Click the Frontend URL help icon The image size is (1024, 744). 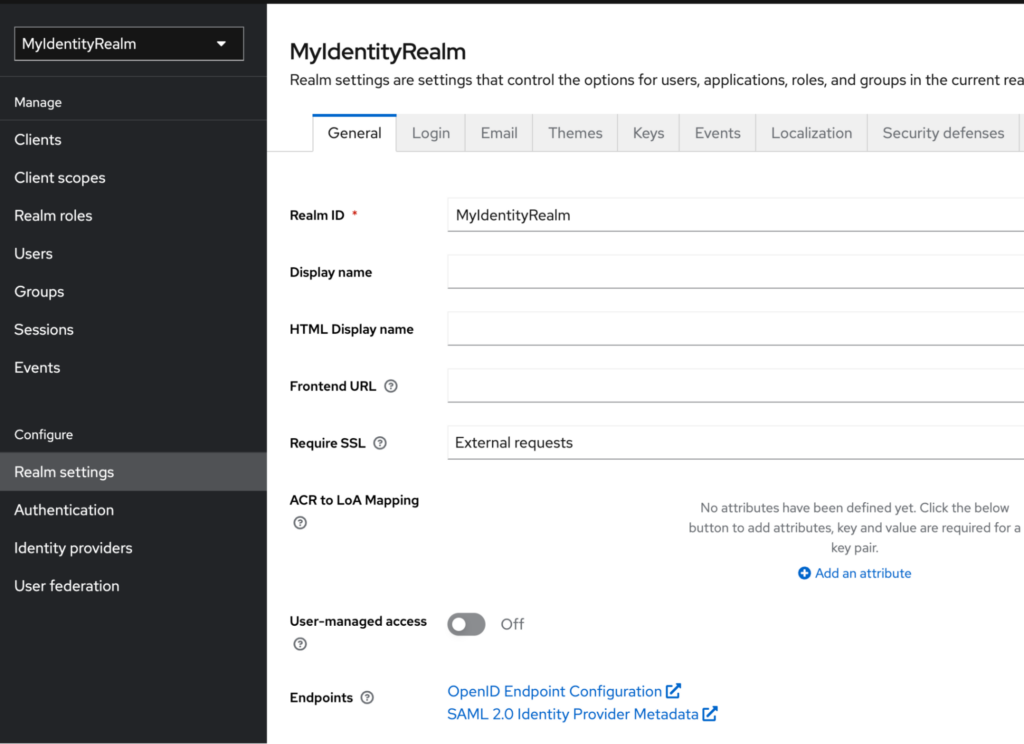coord(391,386)
